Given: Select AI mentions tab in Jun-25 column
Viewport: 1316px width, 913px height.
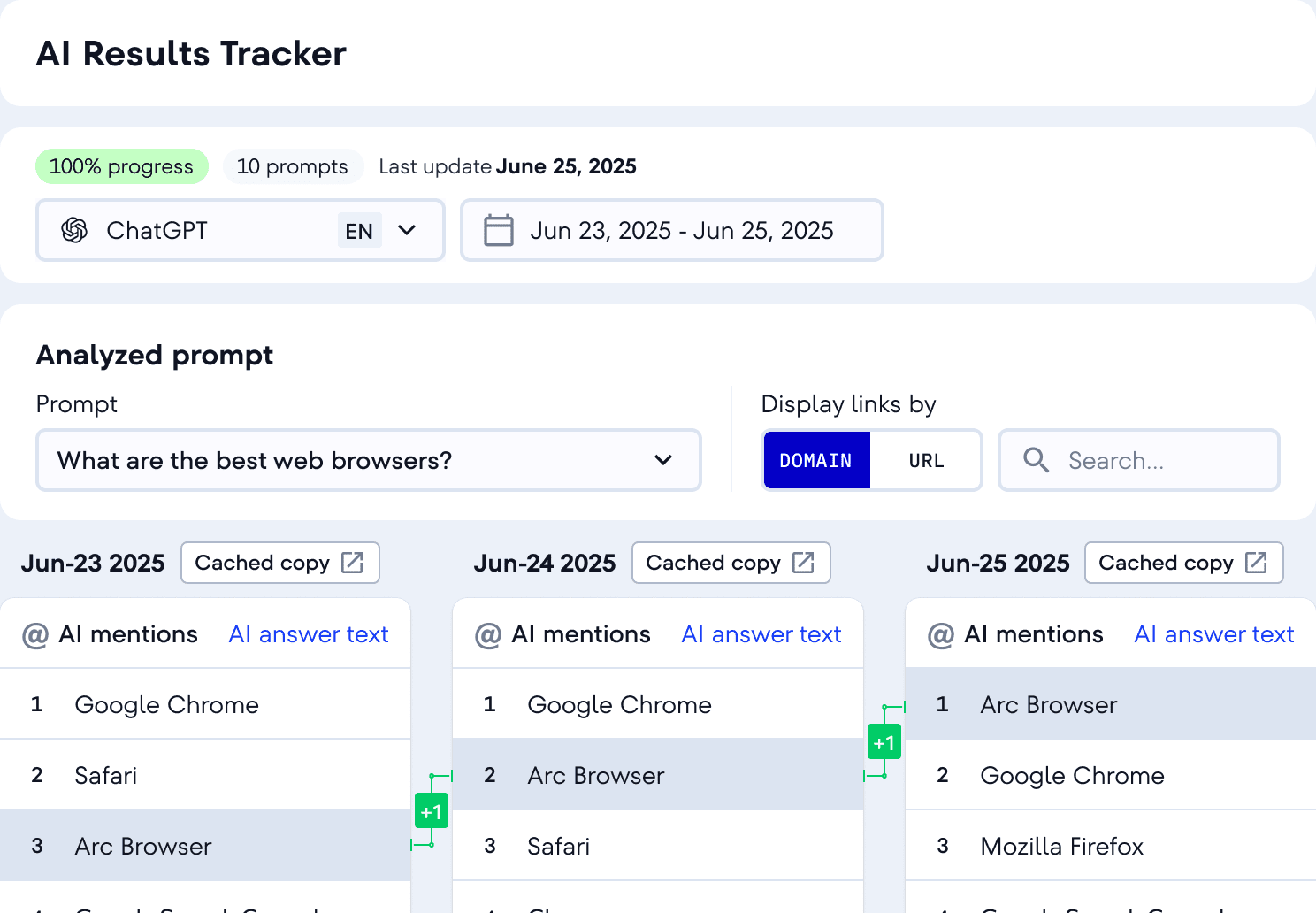Looking at the screenshot, I should coord(1033,634).
